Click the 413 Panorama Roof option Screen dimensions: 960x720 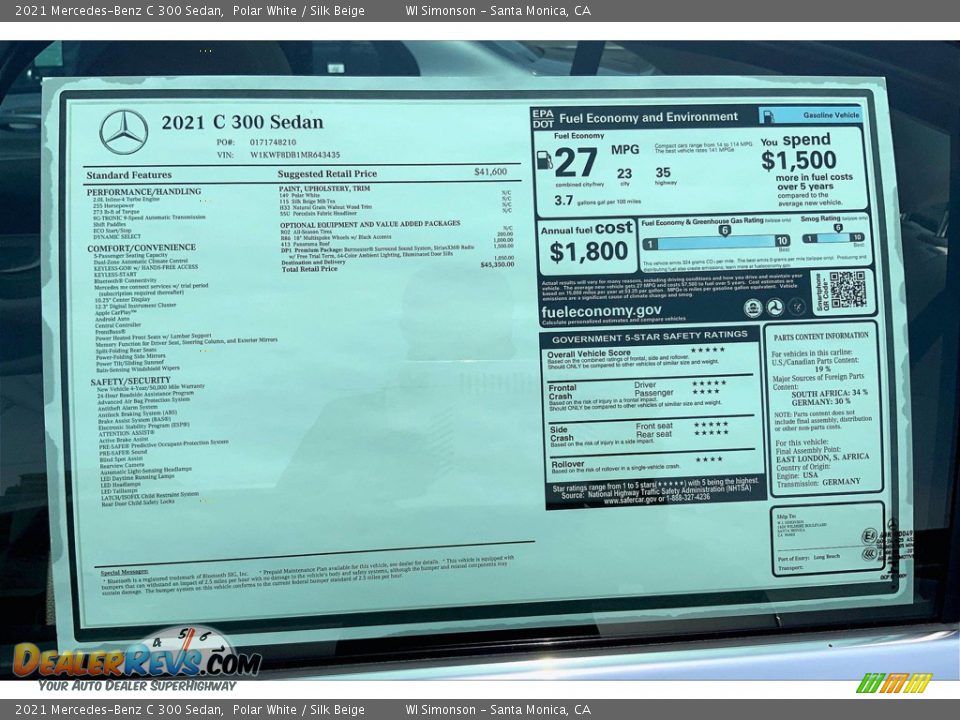[305, 244]
